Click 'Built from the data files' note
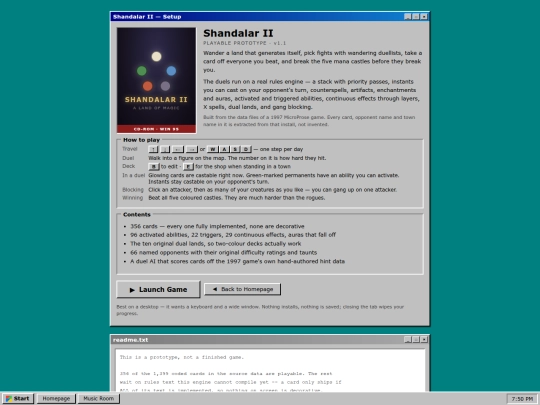Image resolution: width=540 pixels, height=405 pixels. [309, 121]
